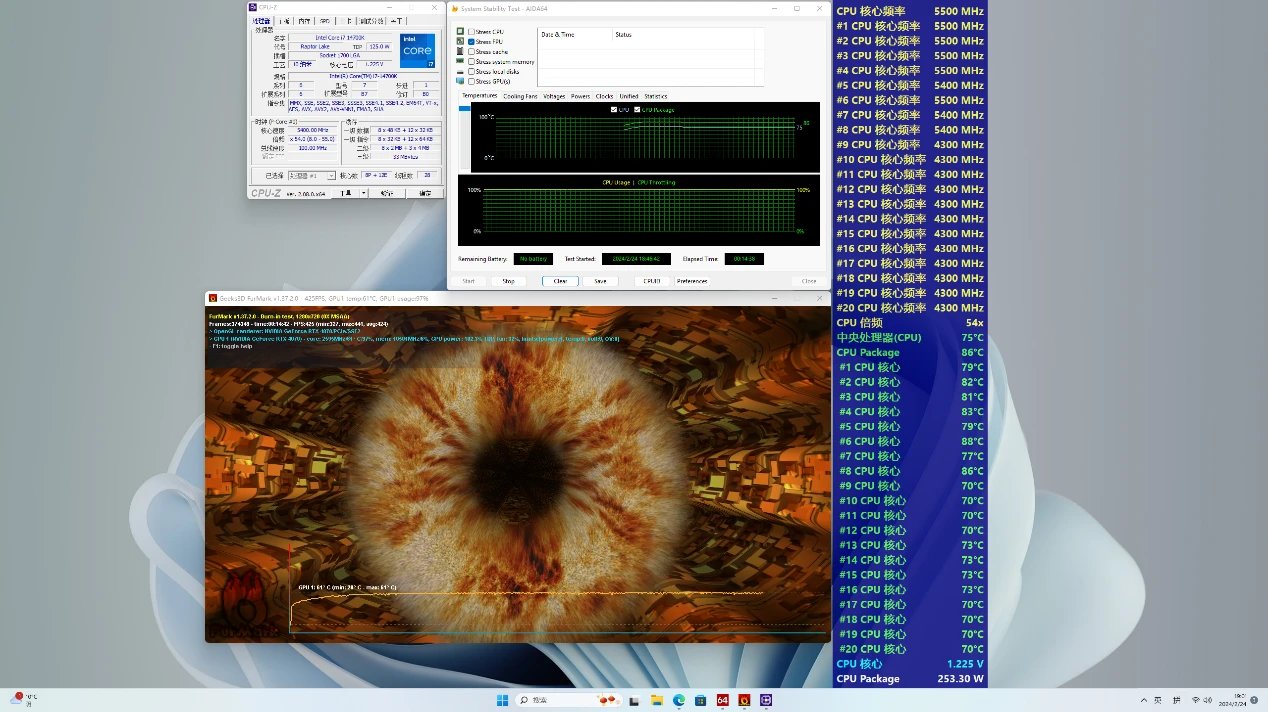The width and height of the screenshot is (1268, 712).
Task: Open AIDA64 Preferences button
Action: click(x=691, y=281)
